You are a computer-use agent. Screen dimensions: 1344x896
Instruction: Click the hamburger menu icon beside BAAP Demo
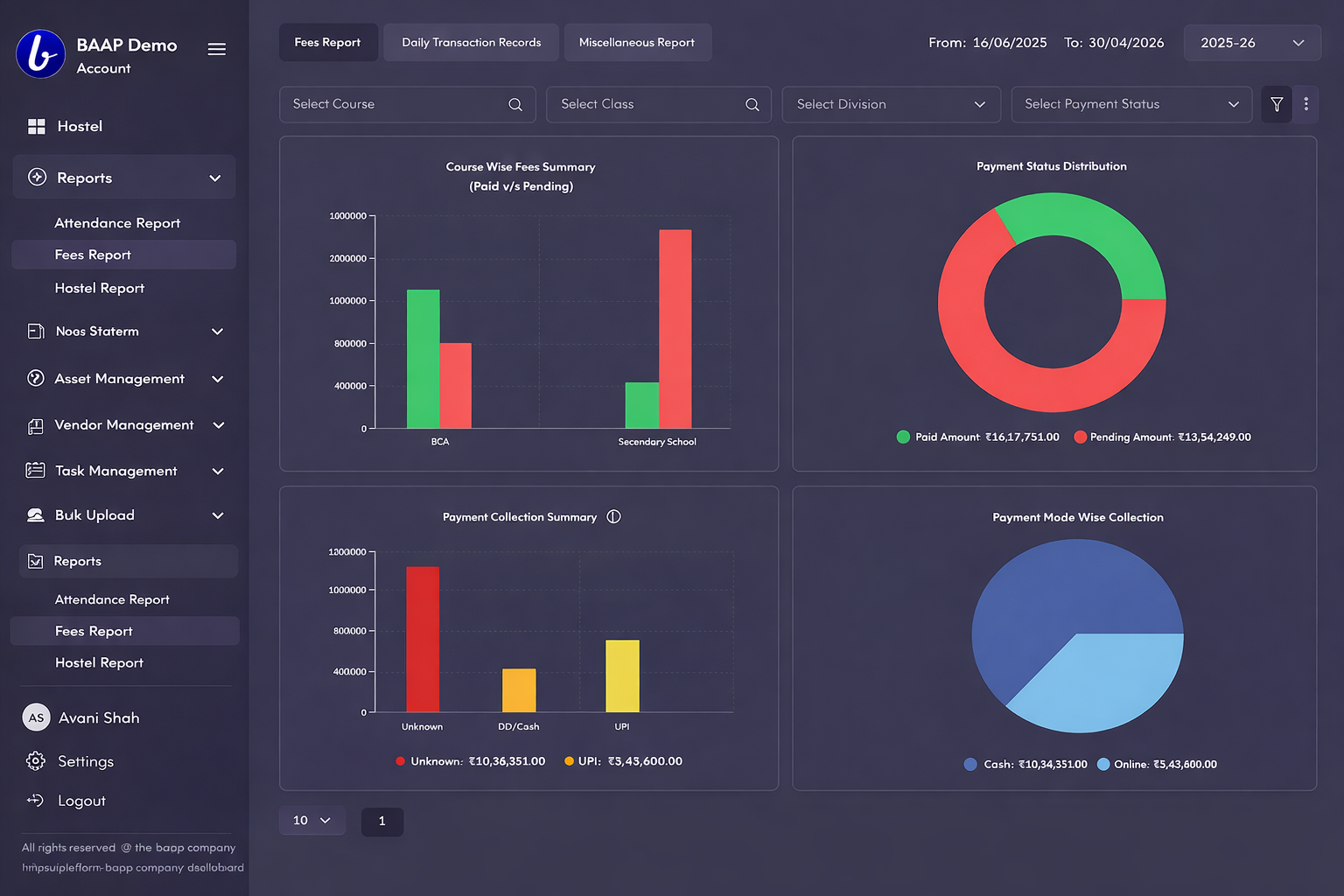click(217, 49)
